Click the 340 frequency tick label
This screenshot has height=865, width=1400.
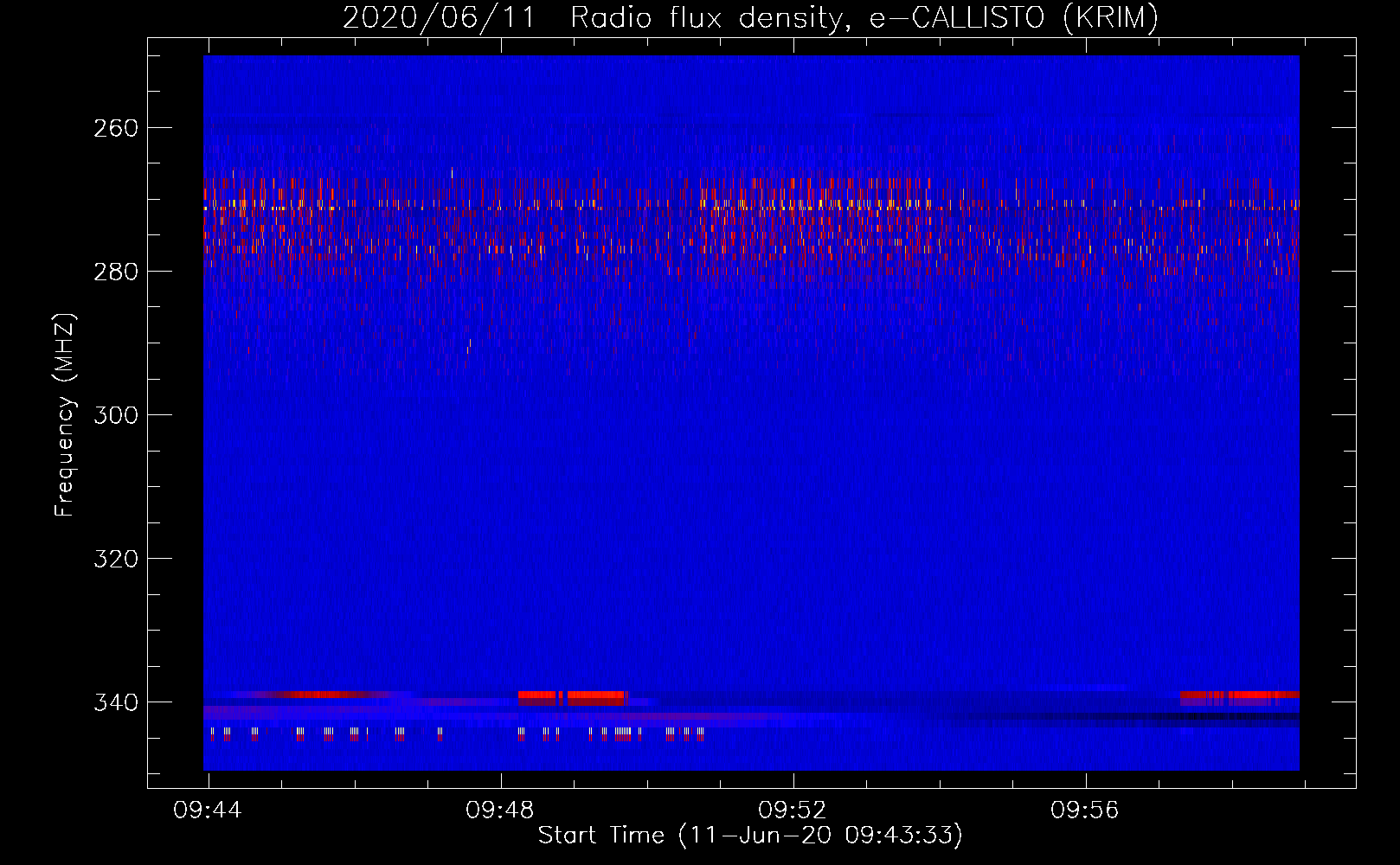[x=116, y=702]
